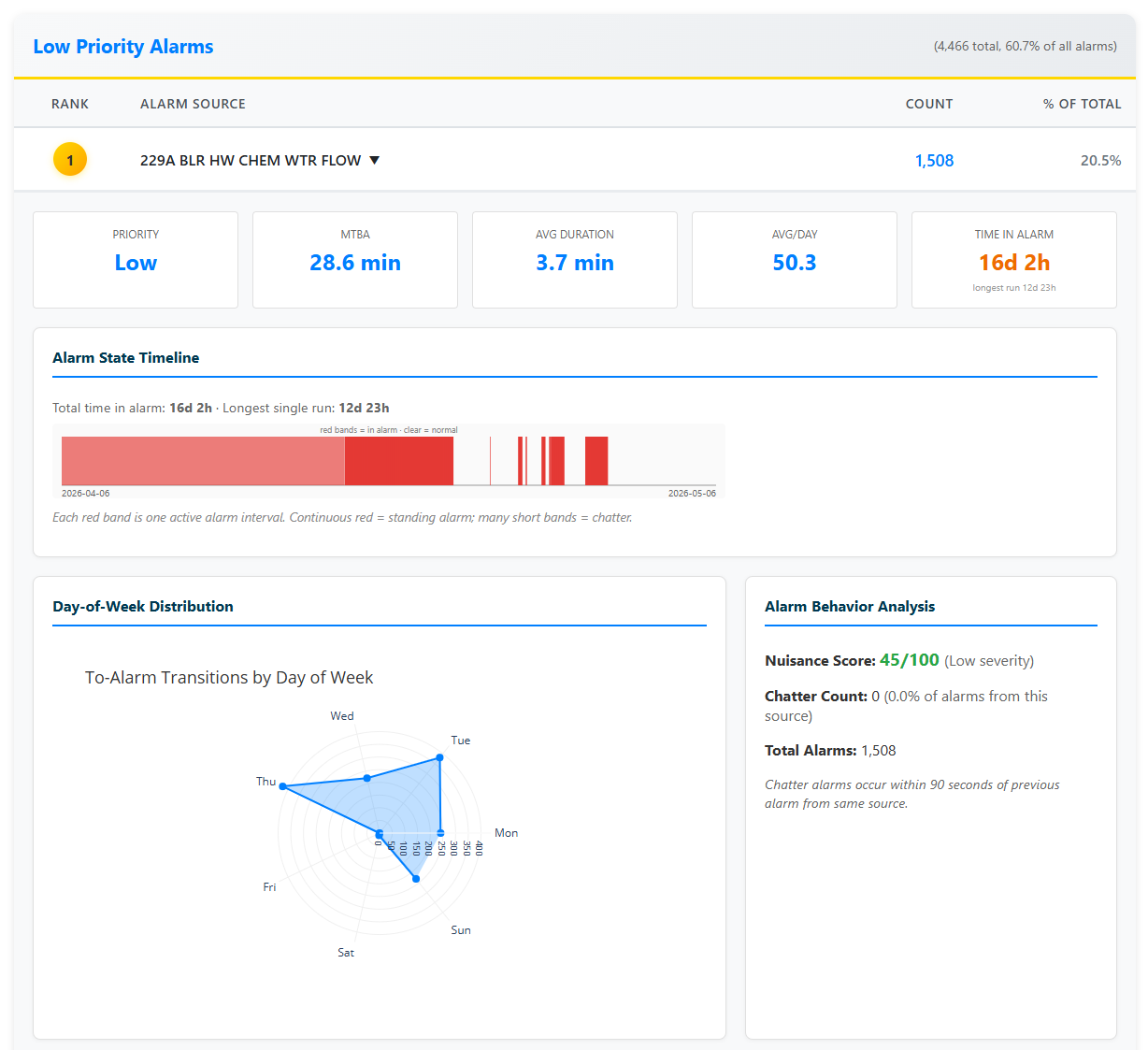Click the 20.5% of total value
Image resolution: width=1148 pixels, height=1050 pixels.
click(1100, 161)
